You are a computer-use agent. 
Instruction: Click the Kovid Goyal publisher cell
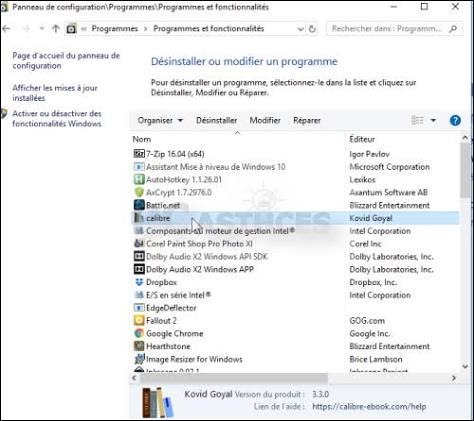click(x=371, y=218)
